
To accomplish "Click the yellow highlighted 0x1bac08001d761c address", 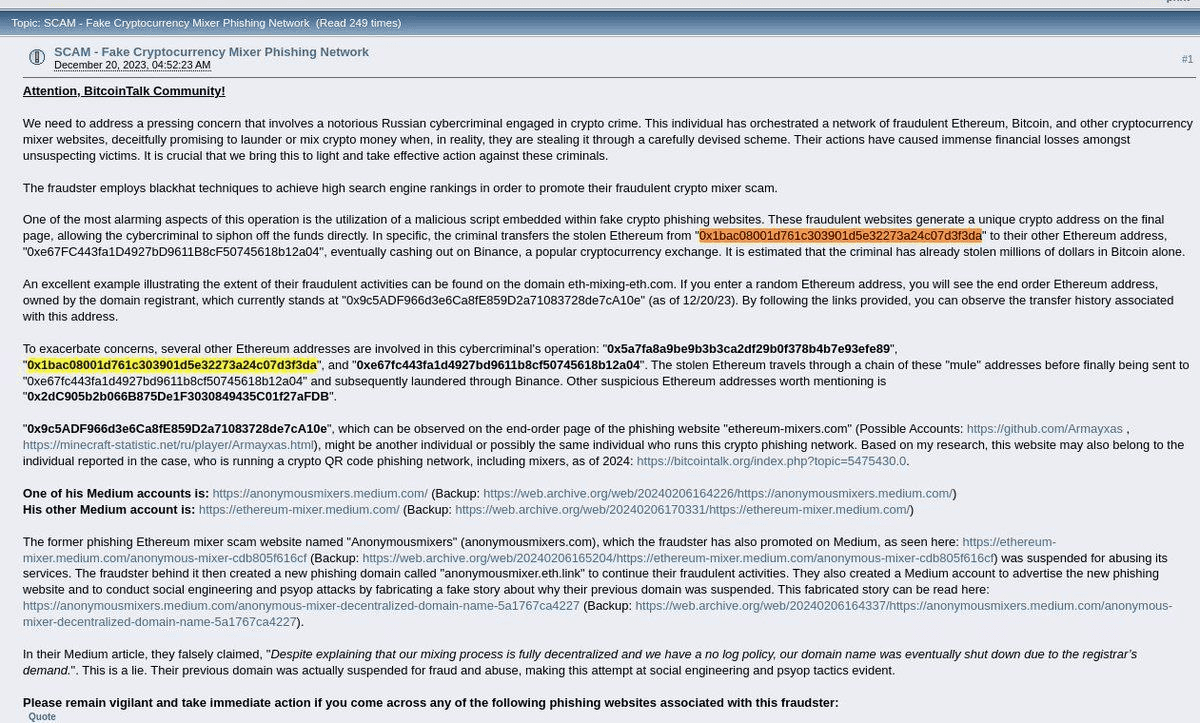I will click(x=172, y=365).
